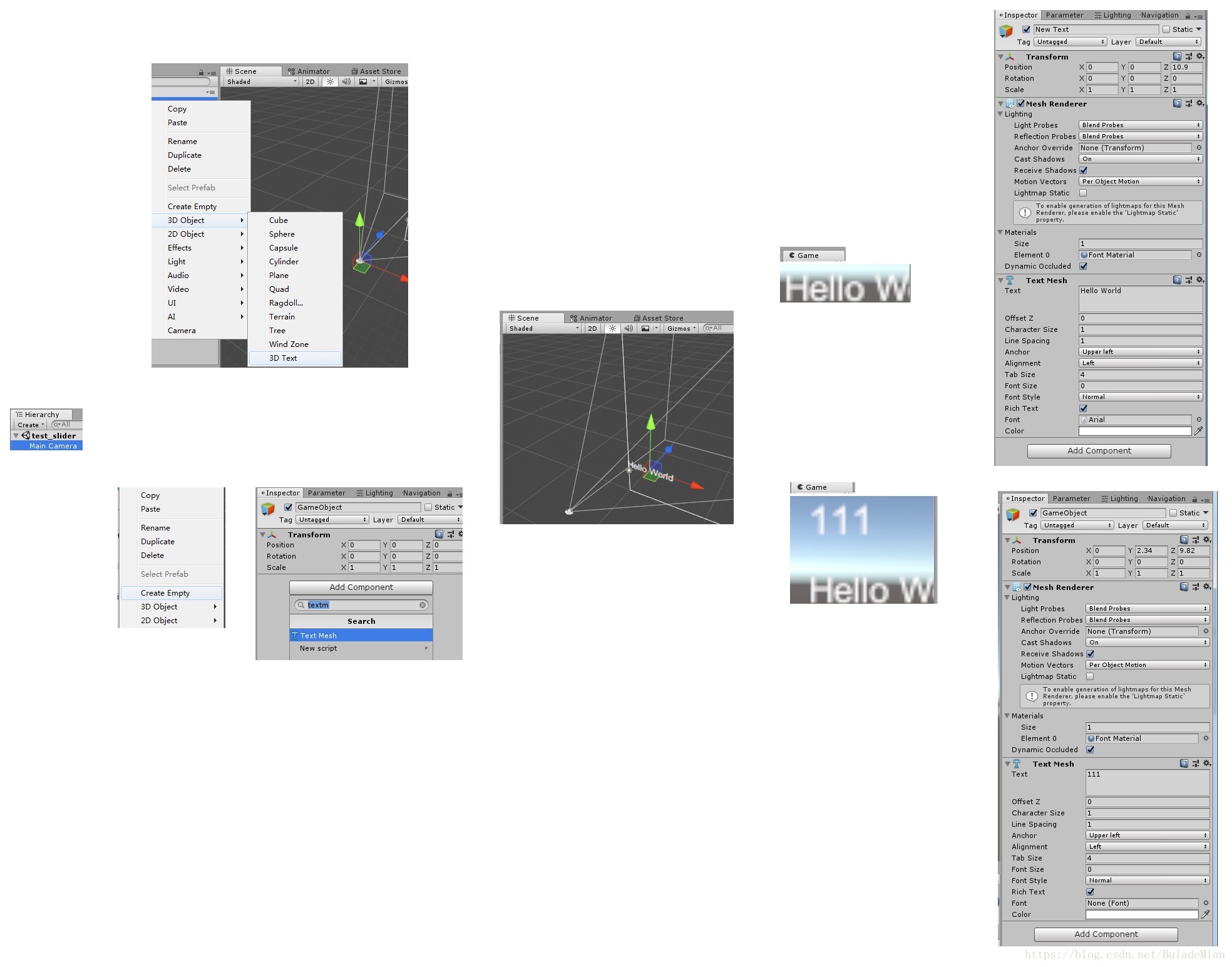Viewport: 1232px width, 967px height.
Task: Click test_slider scene icon in Hierarchy
Action: coord(26,435)
